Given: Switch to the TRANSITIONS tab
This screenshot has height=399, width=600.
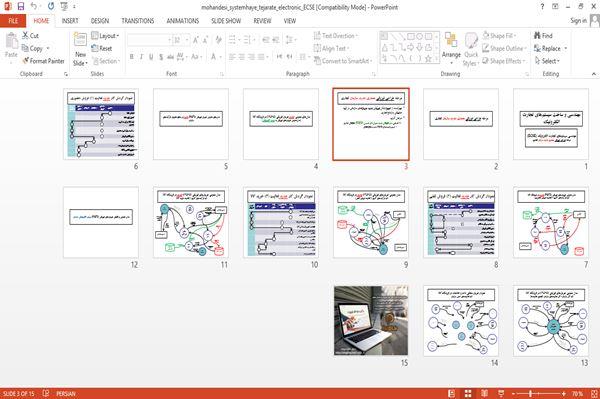Looking at the screenshot, I should coord(138,21).
